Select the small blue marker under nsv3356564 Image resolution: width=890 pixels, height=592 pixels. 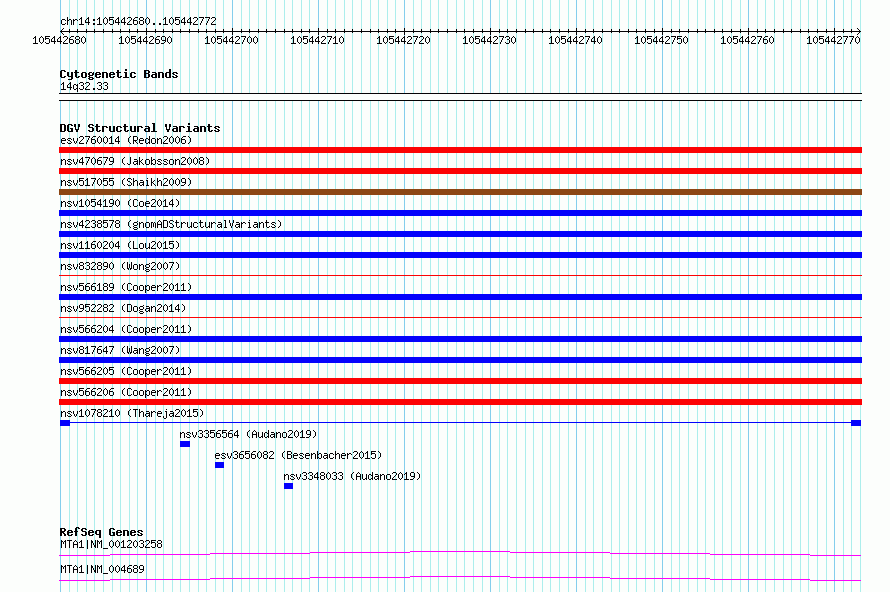click(185, 444)
